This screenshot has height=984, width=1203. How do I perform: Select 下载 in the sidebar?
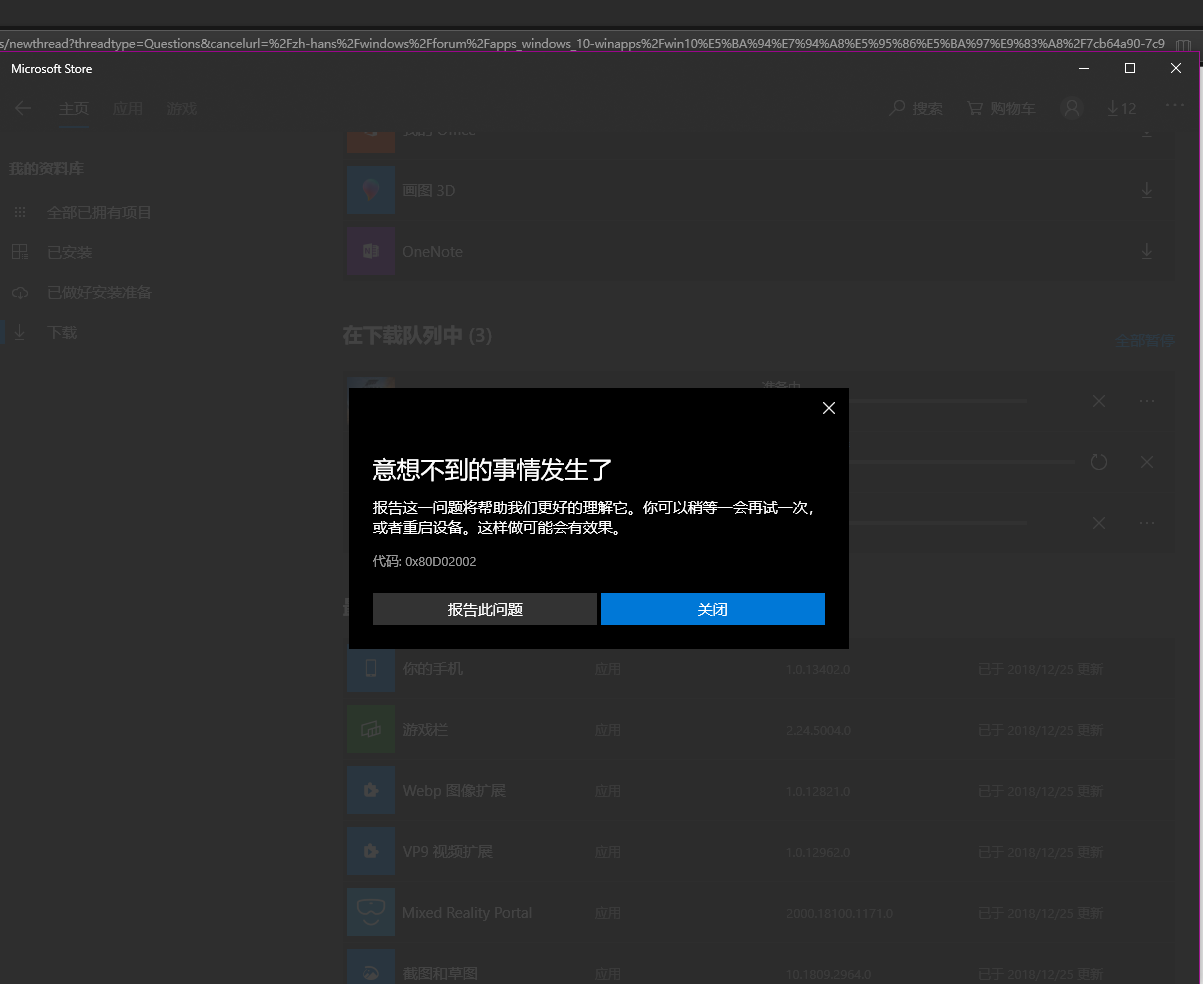point(62,333)
